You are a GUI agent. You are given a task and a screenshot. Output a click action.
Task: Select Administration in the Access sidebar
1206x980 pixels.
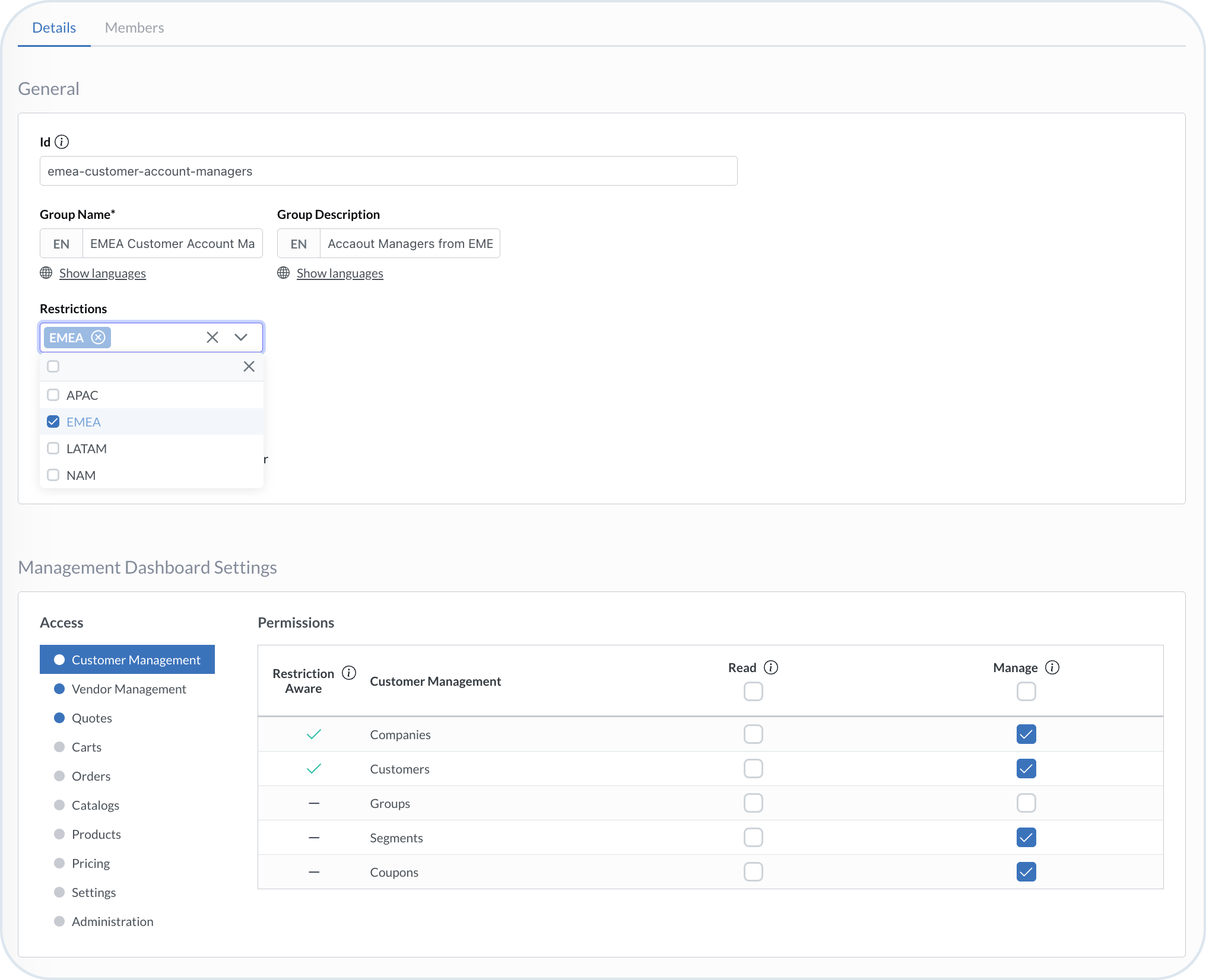[112, 921]
